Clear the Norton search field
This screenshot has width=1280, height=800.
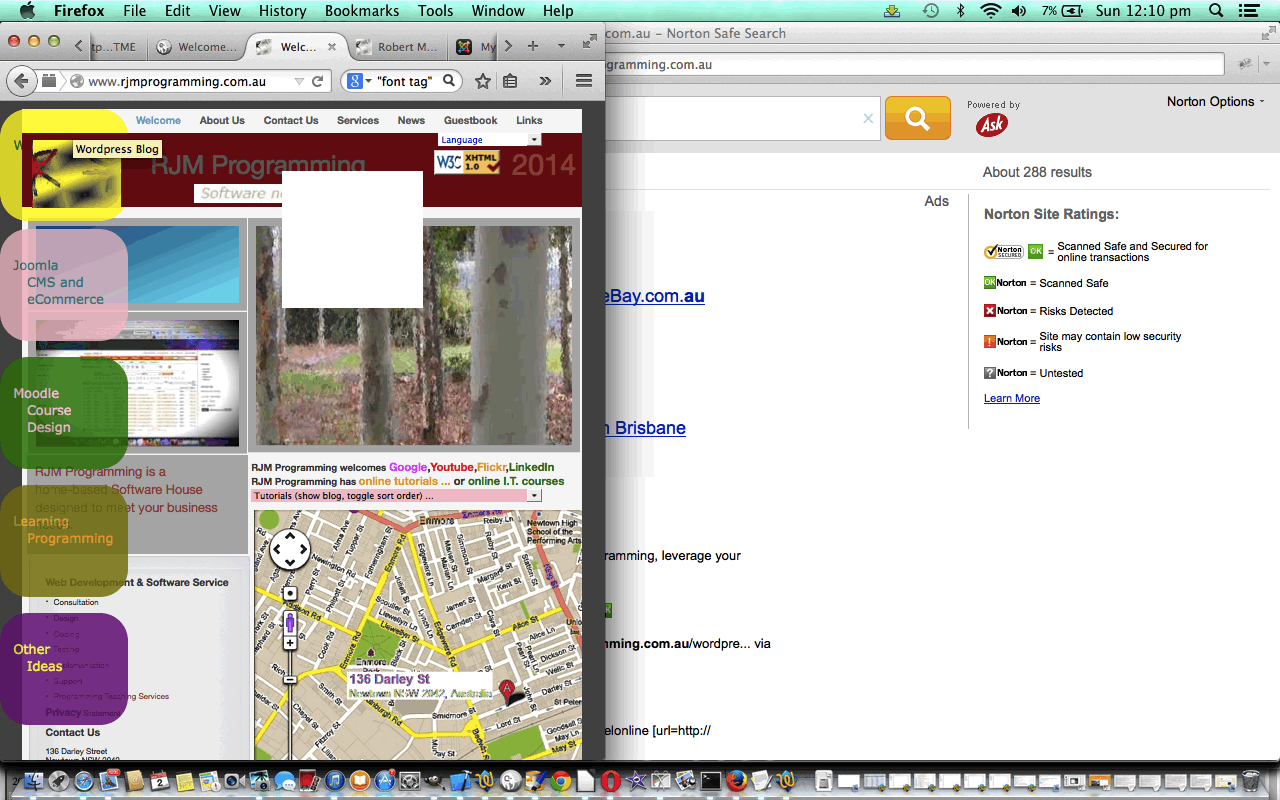[x=868, y=118]
